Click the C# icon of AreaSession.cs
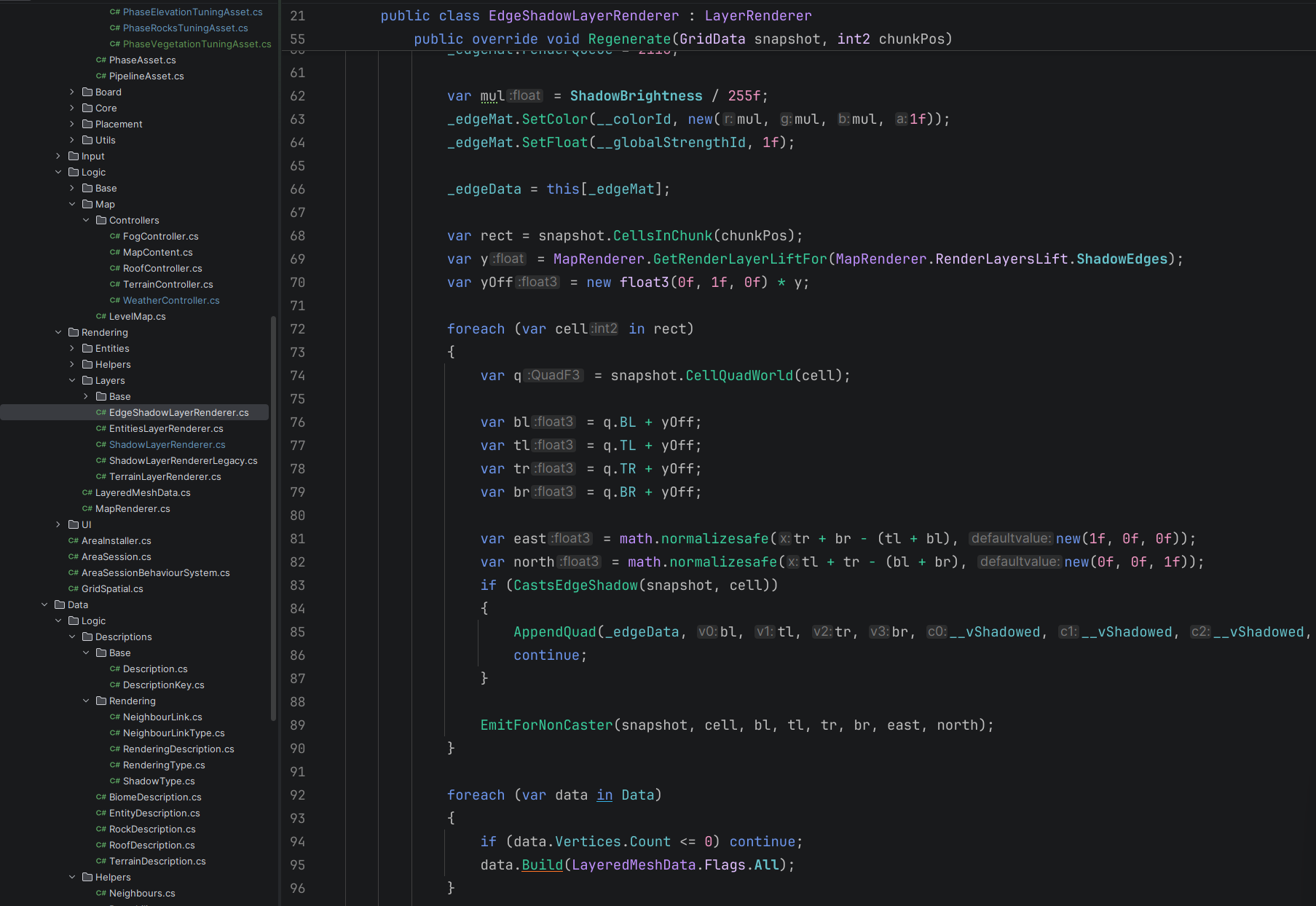Viewport: 1316px width, 906px height. click(x=74, y=557)
